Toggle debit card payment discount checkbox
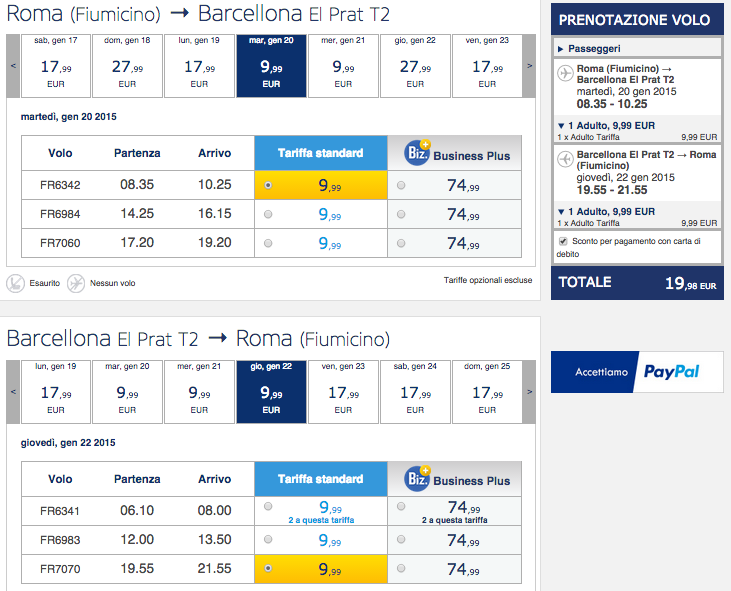 (565, 241)
